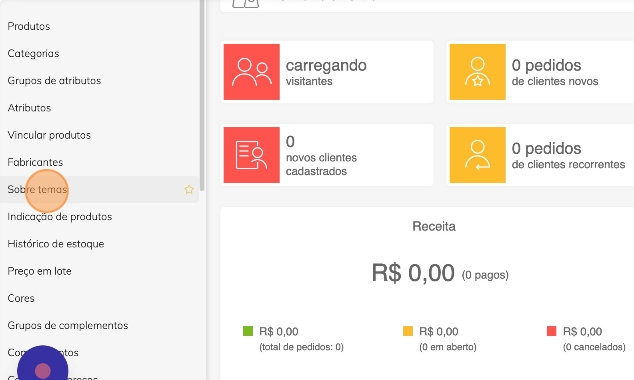This screenshot has width=634, height=380.
Task: Click the yellow open orders legend square
Action: [408, 331]
